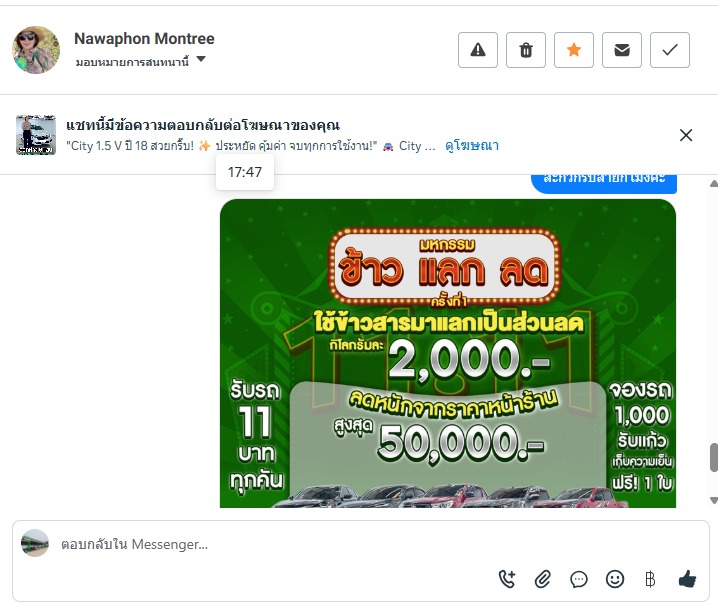Open the green rice promotion image

click(448, 353)
